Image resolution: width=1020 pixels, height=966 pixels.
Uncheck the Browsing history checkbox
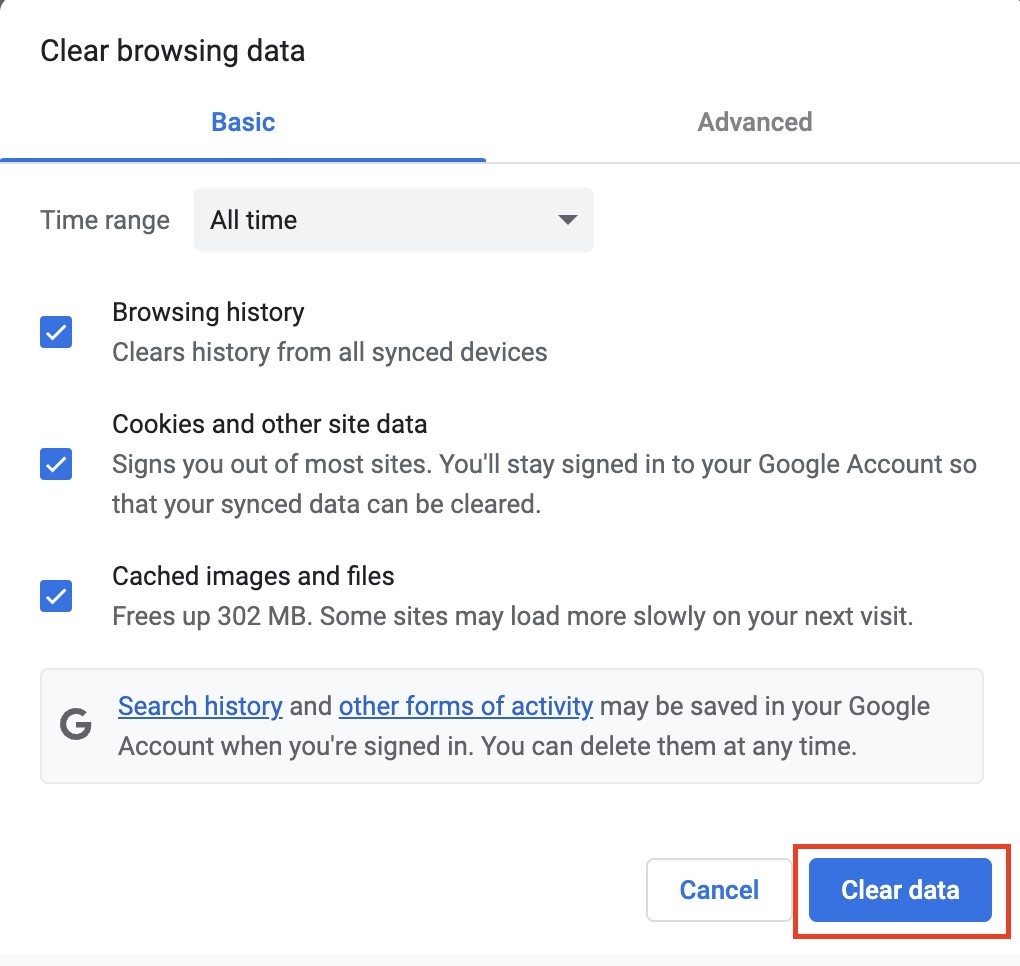56,332
